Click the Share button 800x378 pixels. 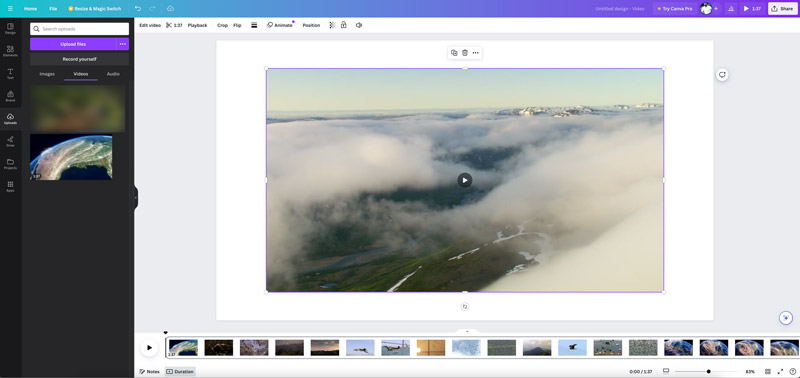[x=783, y=9]
